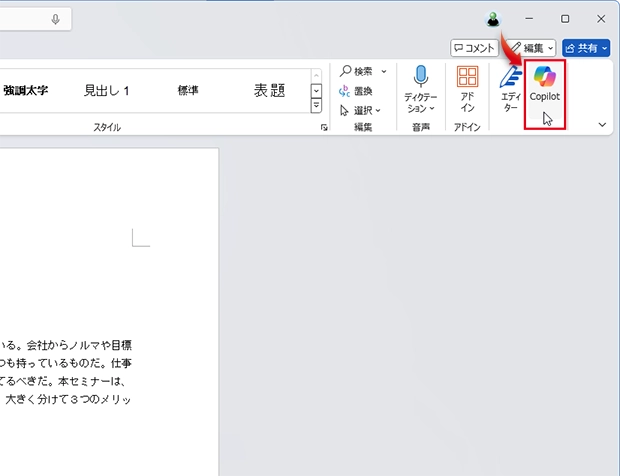
Task: Apply the 標準 style
Action: pos(188,91)
